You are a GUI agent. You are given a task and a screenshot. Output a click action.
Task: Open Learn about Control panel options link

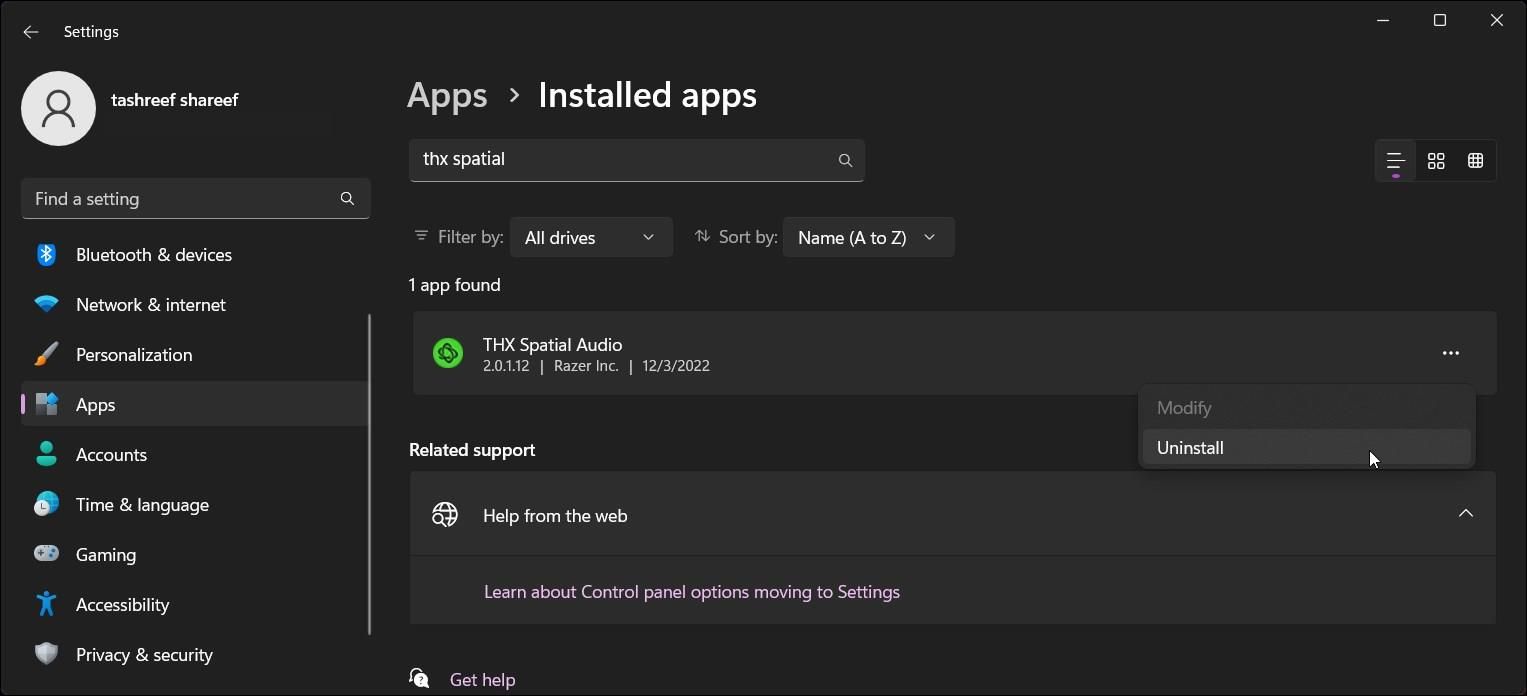pyautogui.click(x=692, y=592)
